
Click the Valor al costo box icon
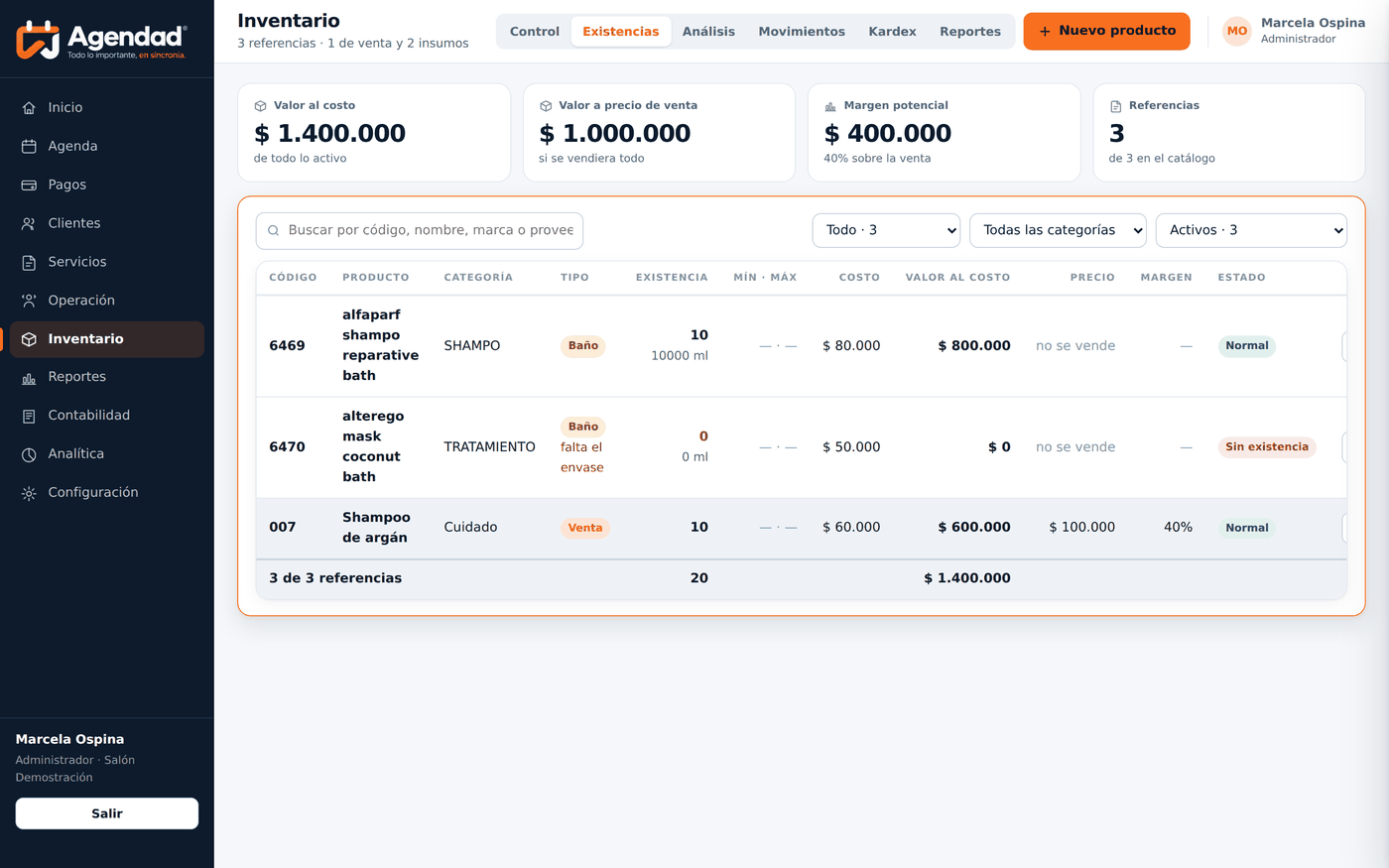pos(260,106)
